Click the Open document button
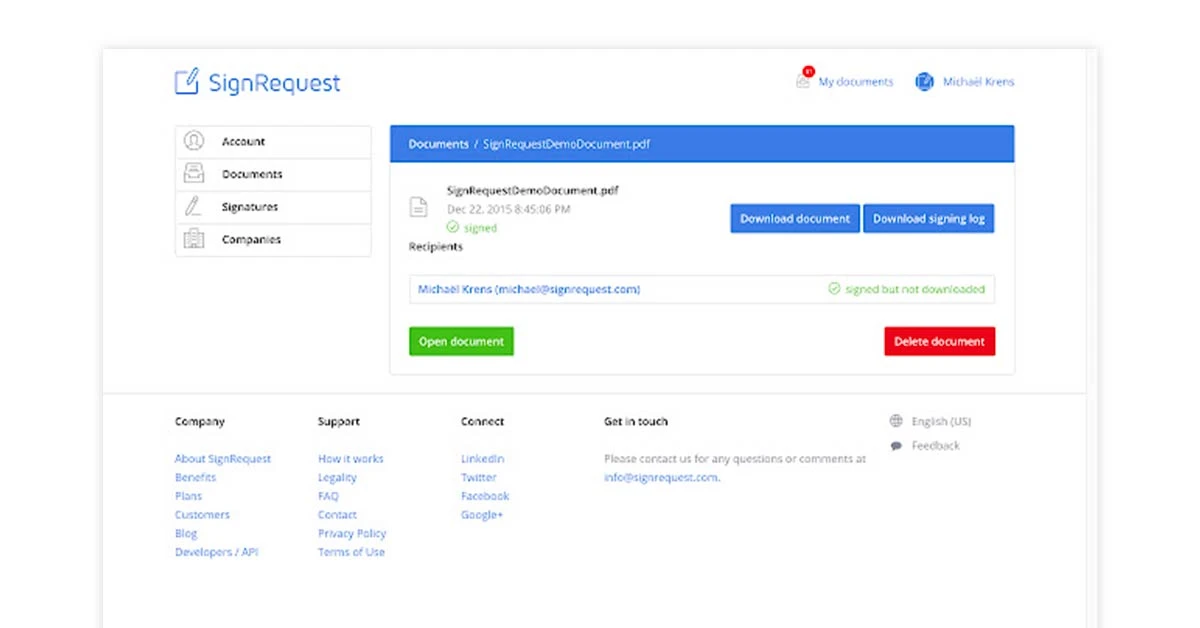Viewport: 1200px width, 628px height. 460,341
